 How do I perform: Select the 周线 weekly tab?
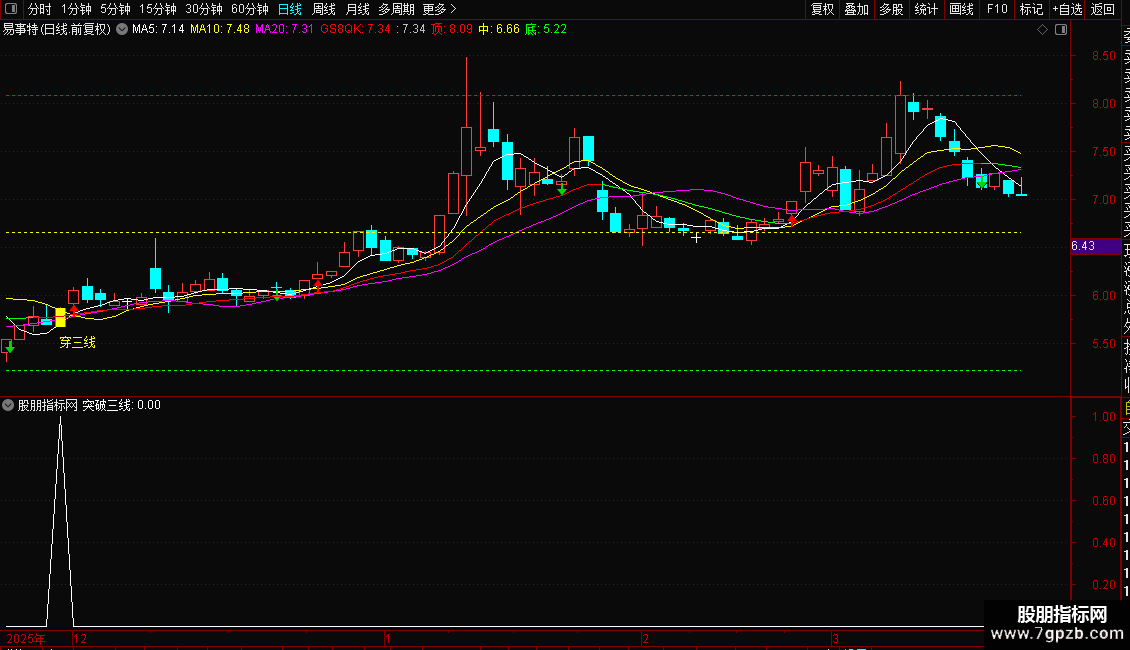(324, 9)
